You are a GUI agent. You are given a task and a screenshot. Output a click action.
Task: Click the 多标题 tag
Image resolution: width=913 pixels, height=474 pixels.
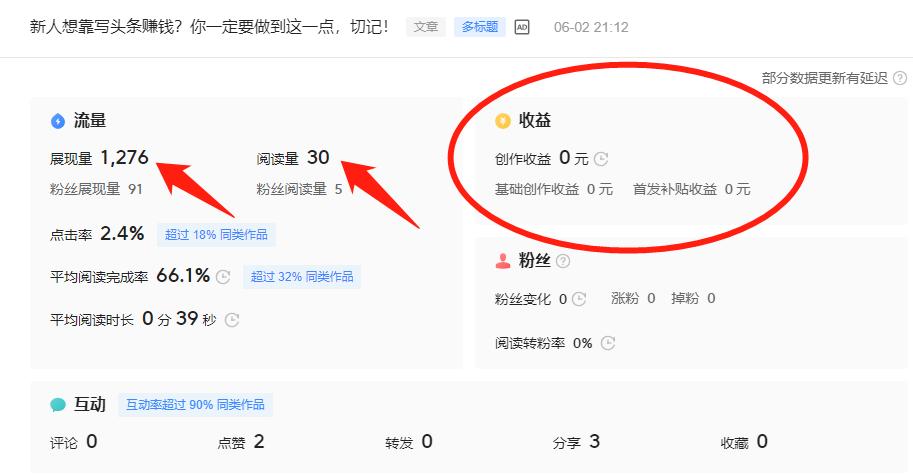480,27
